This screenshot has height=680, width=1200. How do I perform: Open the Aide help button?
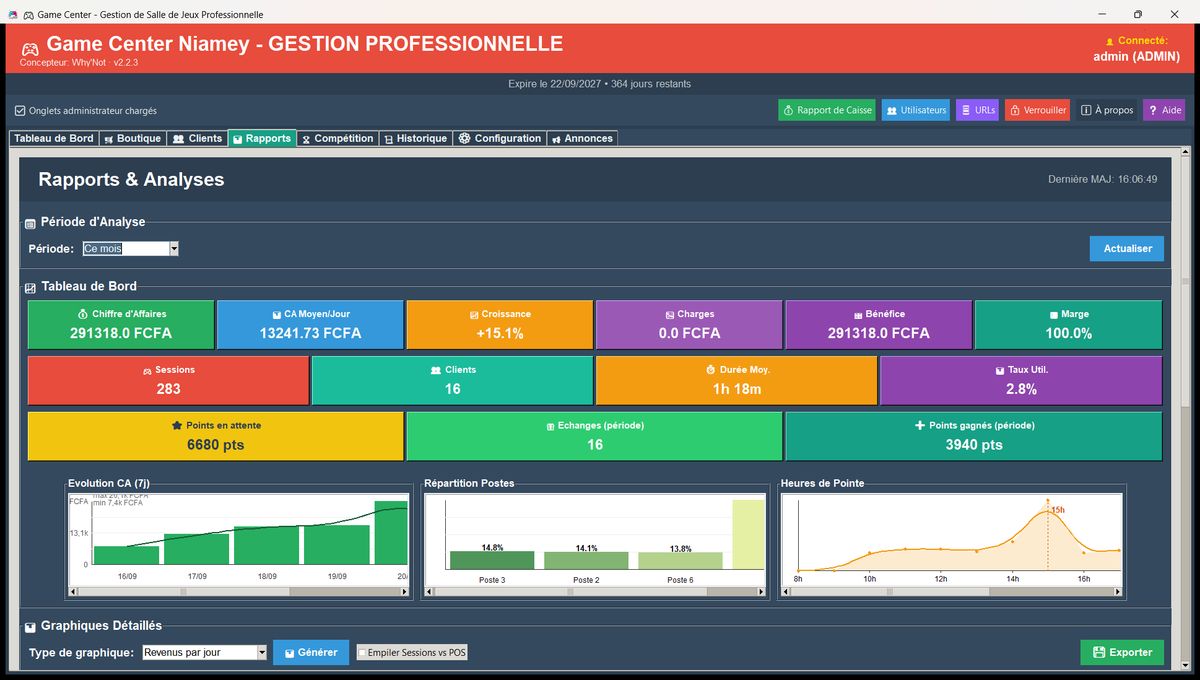(x=1164, y=110)
